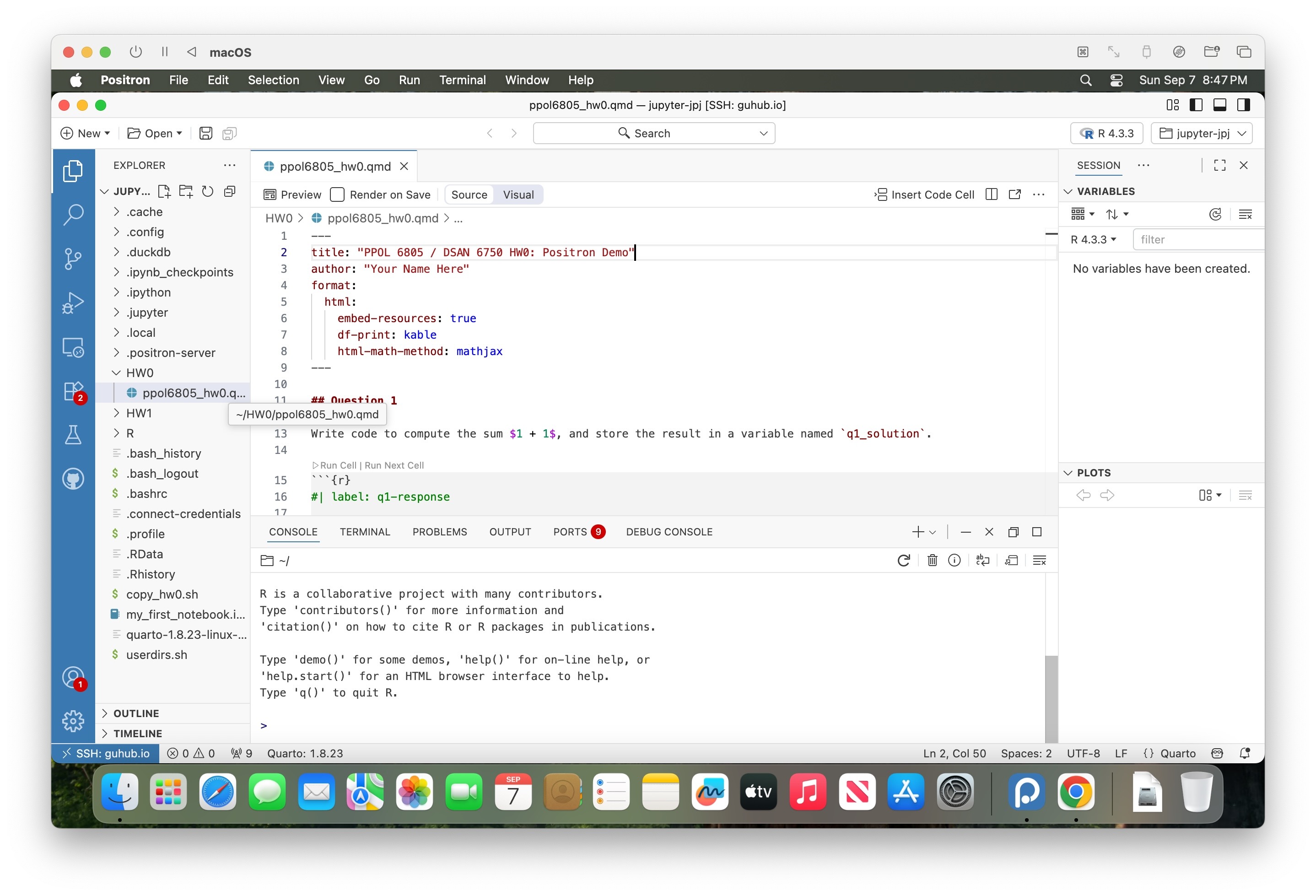Toggle the secondary side bar layout button
This screenshot has width=1316, height=896.
point(1244,105)
